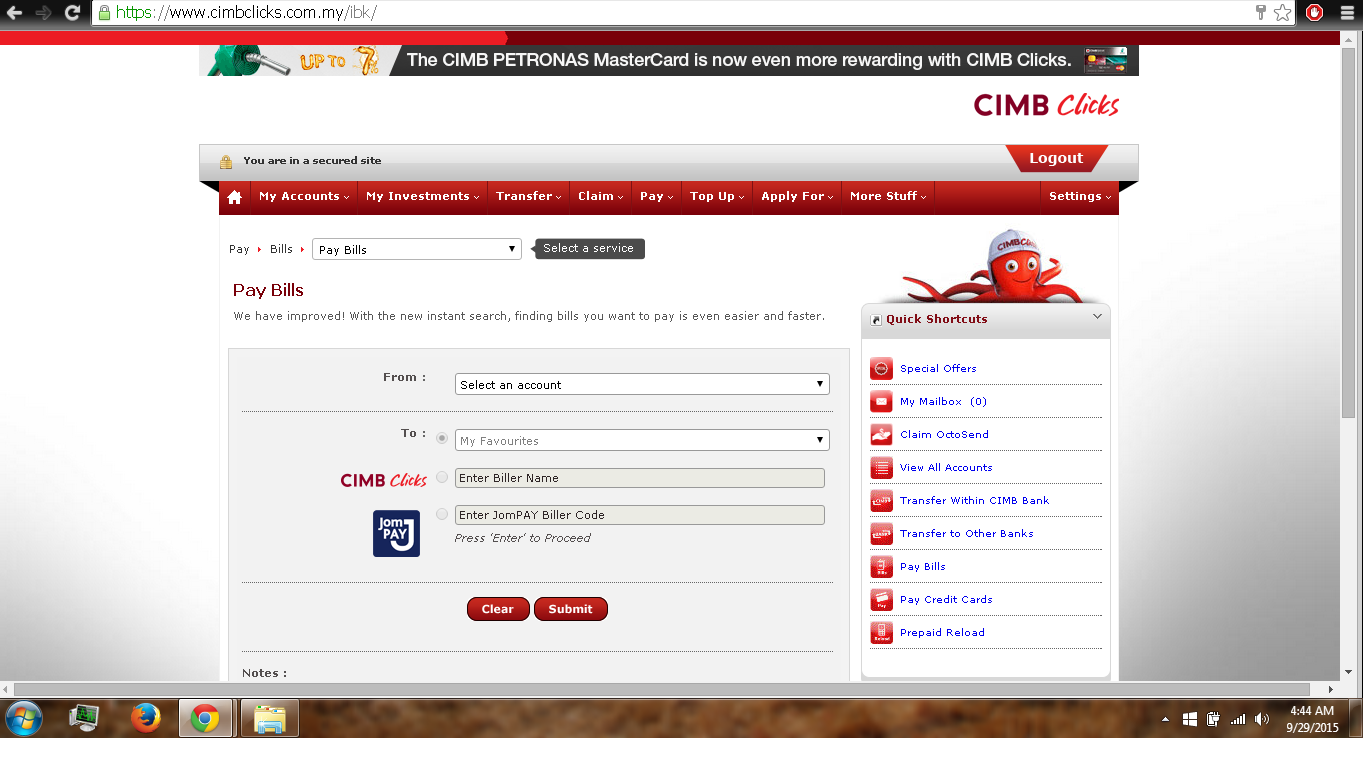
Task: Click the Submit button
Action: coord(571,609)
